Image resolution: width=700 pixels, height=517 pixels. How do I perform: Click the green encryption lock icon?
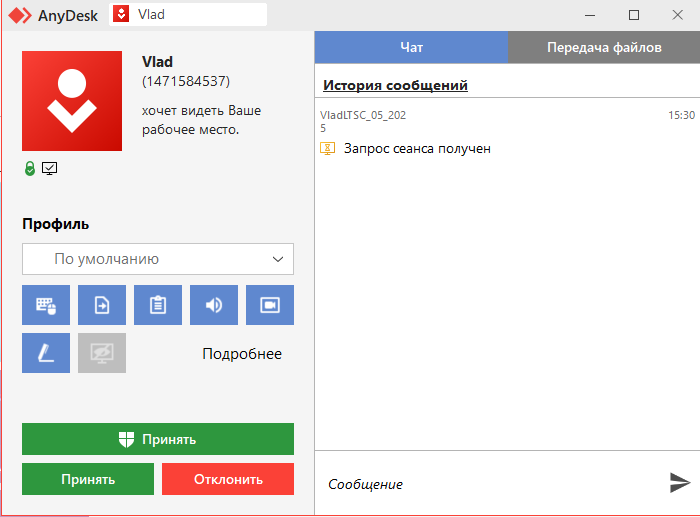click(30, 168)
